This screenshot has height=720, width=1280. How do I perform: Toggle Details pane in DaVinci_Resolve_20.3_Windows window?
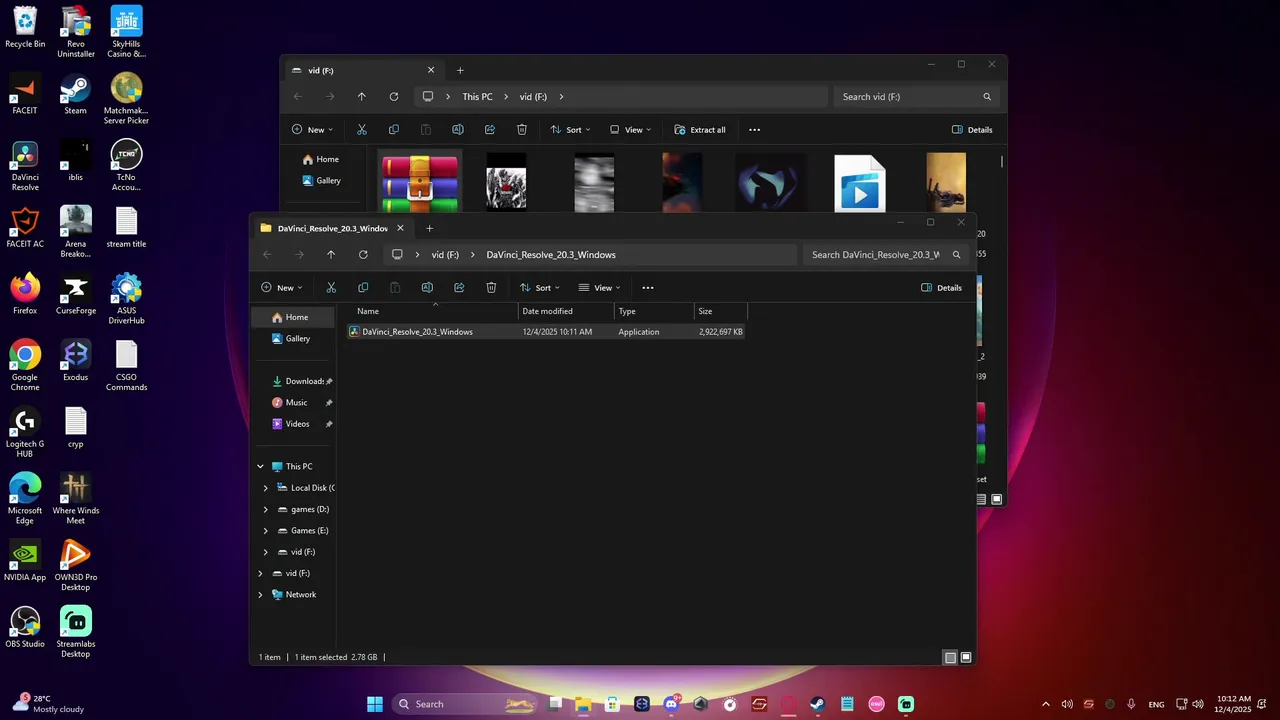coord(941,288)
